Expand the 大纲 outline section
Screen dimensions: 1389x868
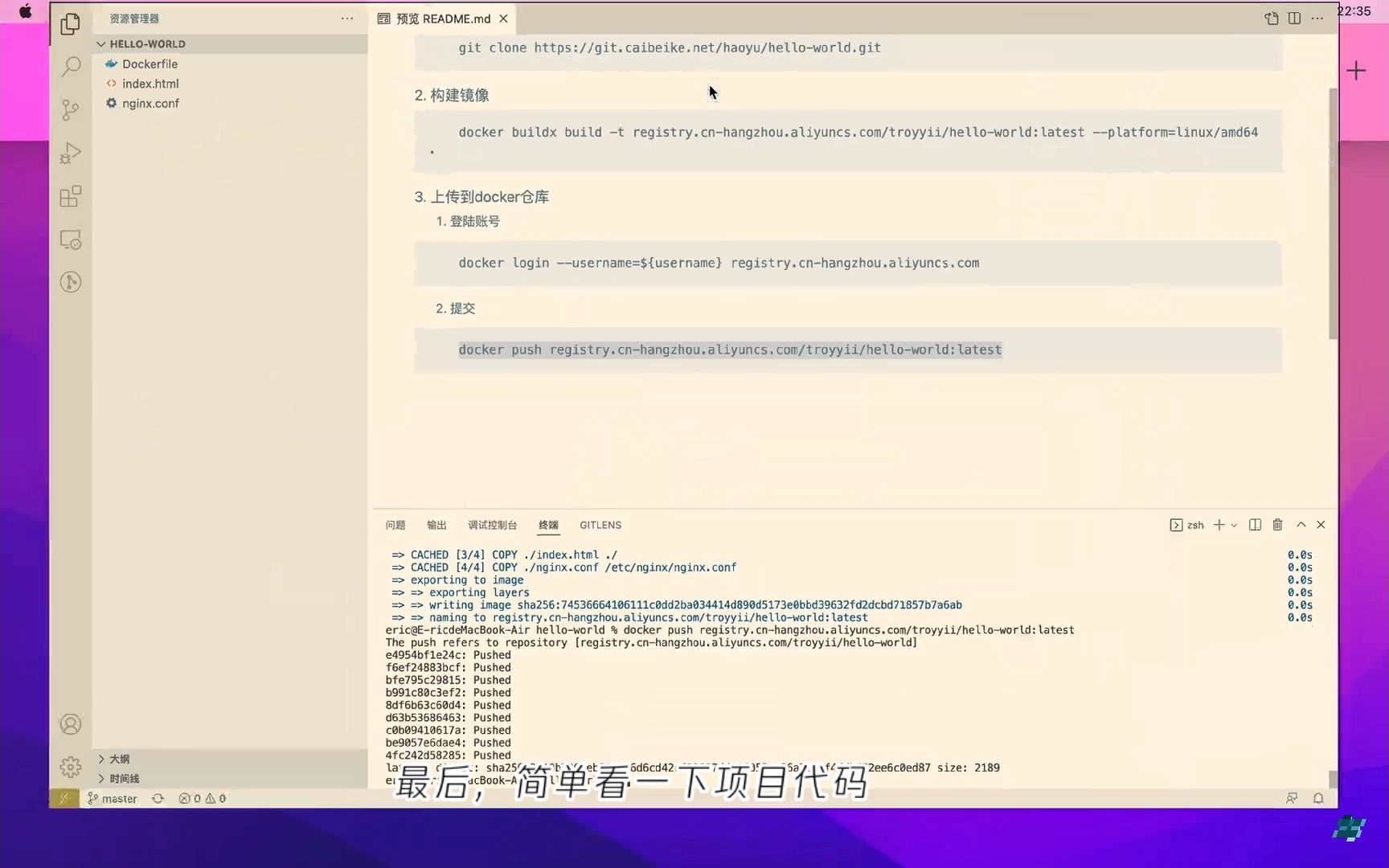coord(231,759)
